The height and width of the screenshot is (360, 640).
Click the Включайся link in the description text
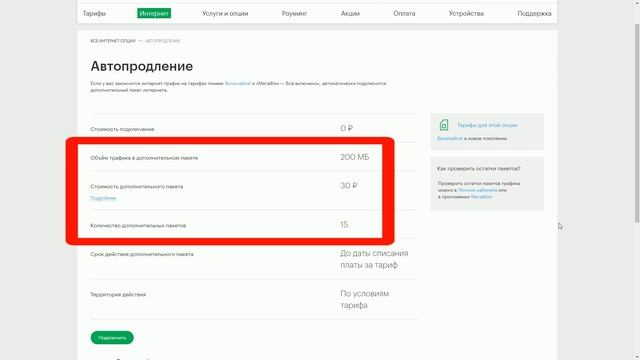tap(238, 83)
